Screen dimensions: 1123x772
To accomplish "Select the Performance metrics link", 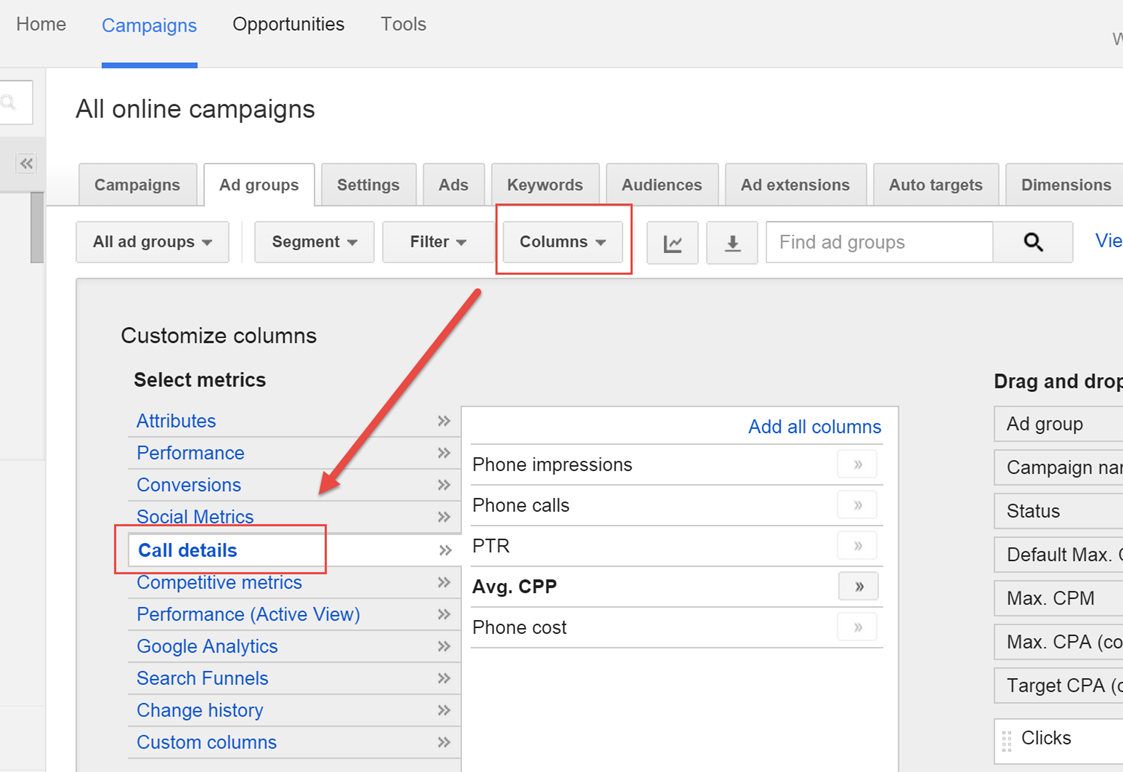I will 191,453.
